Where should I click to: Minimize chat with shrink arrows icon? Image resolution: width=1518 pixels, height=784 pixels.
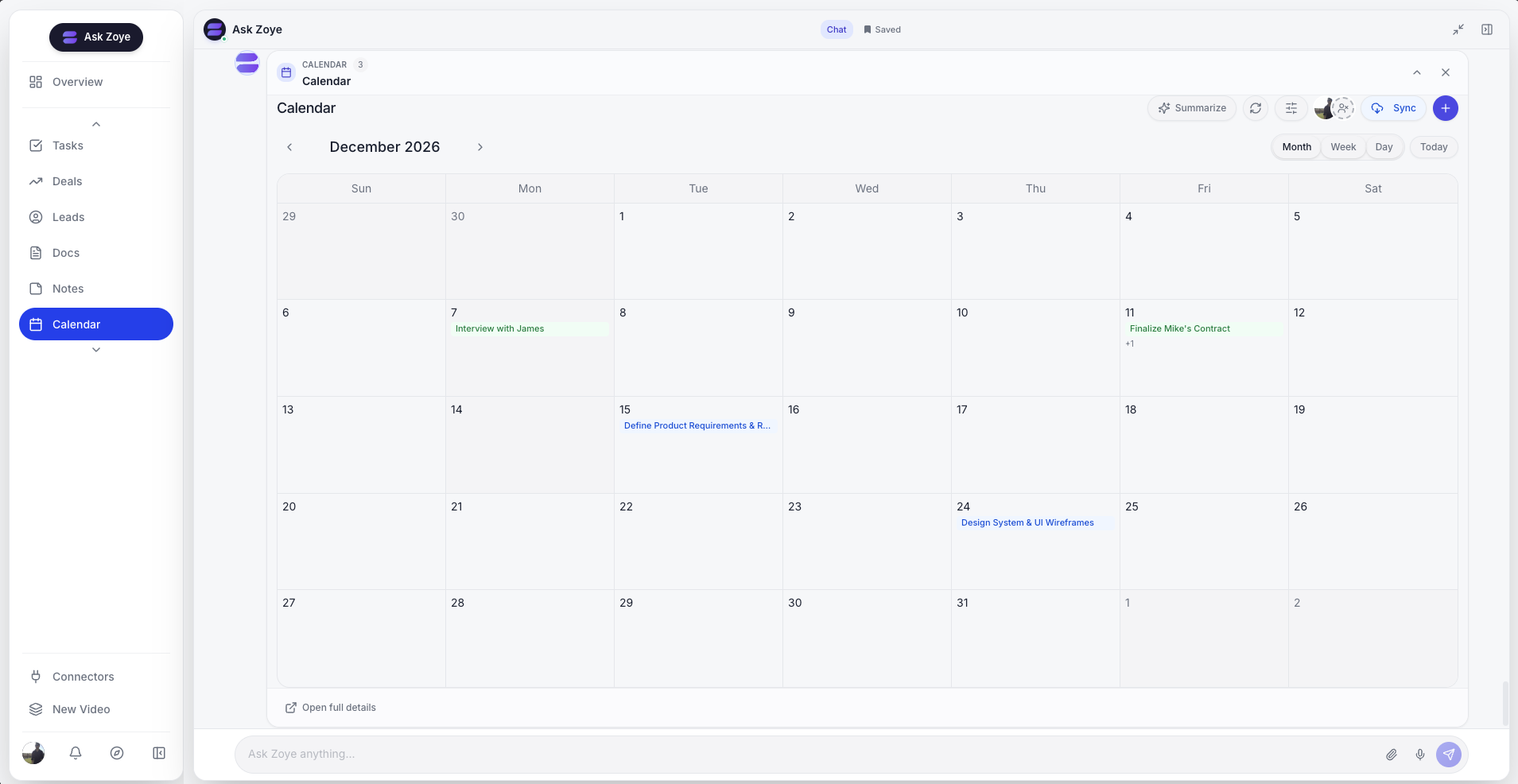click(x=1458, y=29)
